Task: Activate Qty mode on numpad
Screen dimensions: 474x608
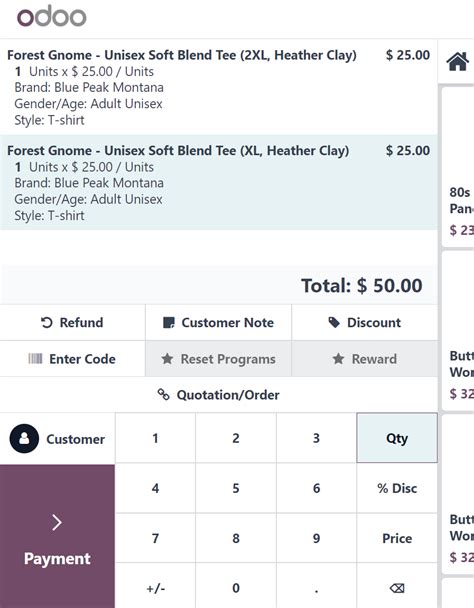Action: (397, 438)
